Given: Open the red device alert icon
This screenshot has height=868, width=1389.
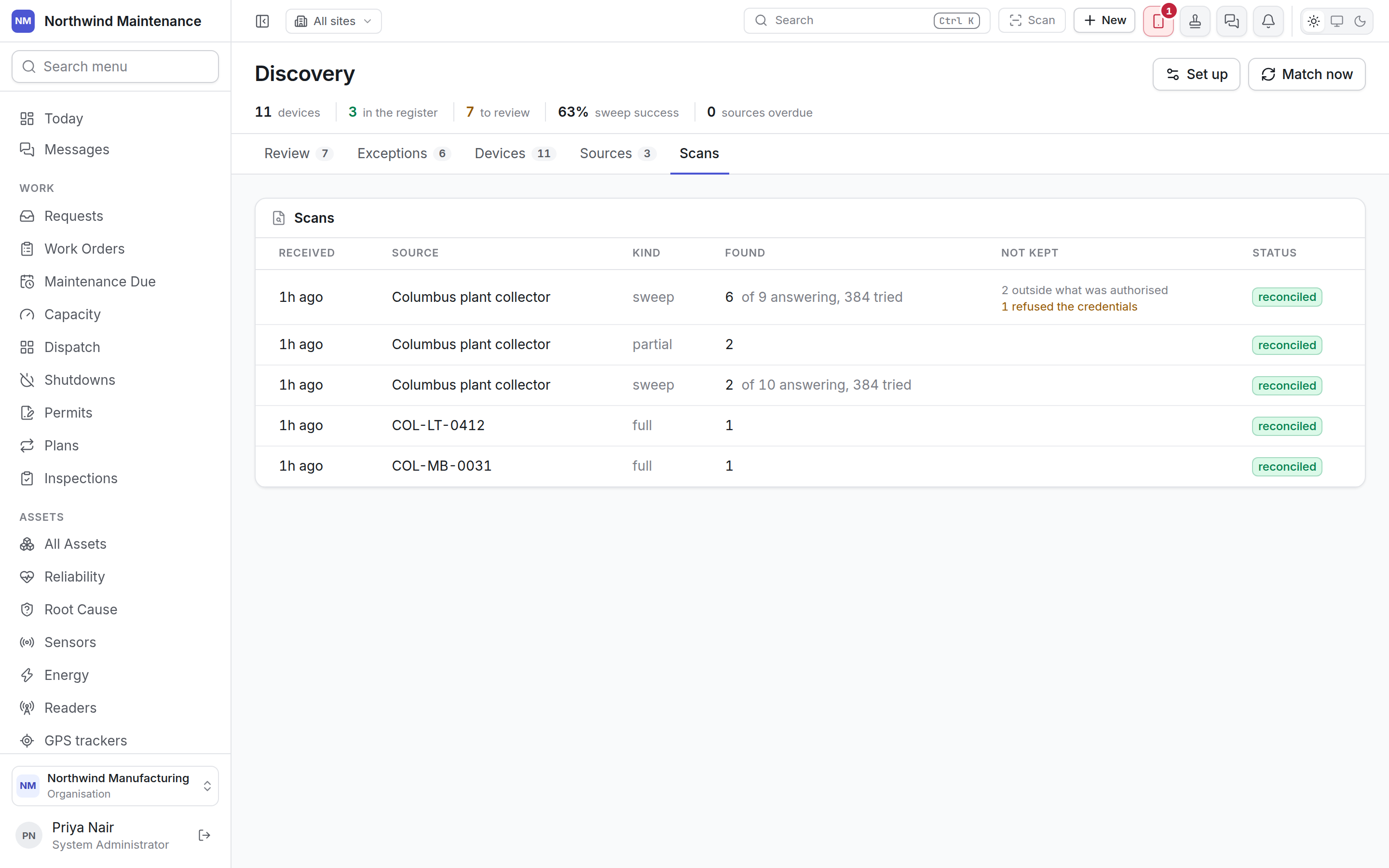Looking at the screenshot, I should (1158, 21).
